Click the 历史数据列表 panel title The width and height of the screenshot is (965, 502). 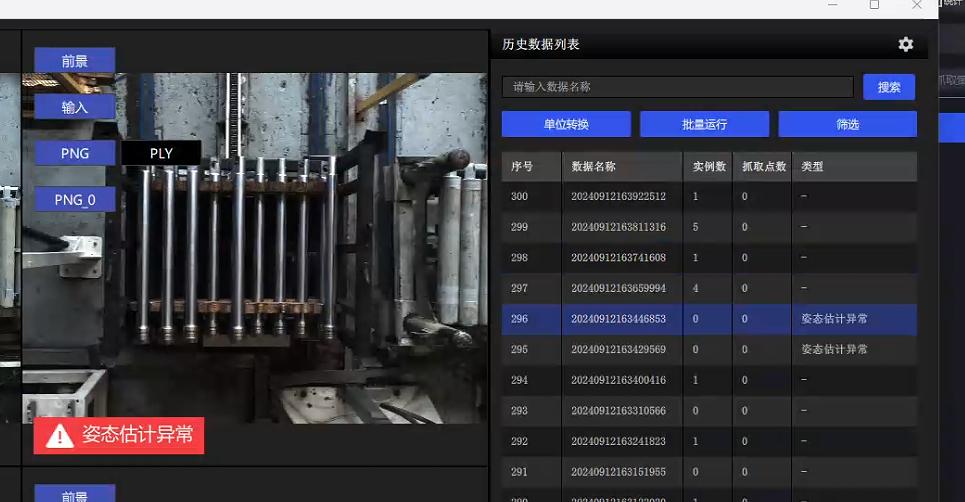[540, 44]
